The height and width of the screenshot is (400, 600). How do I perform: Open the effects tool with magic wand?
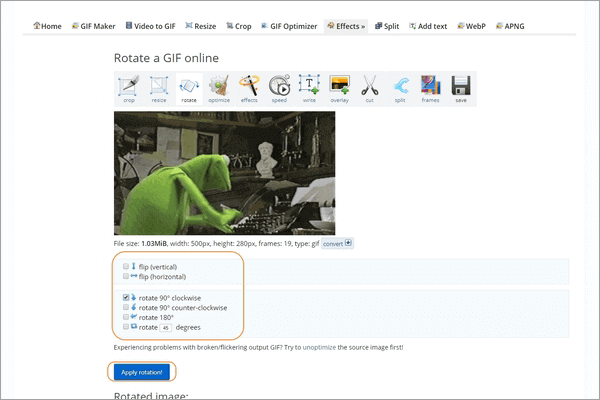click(x=249, y=89)
